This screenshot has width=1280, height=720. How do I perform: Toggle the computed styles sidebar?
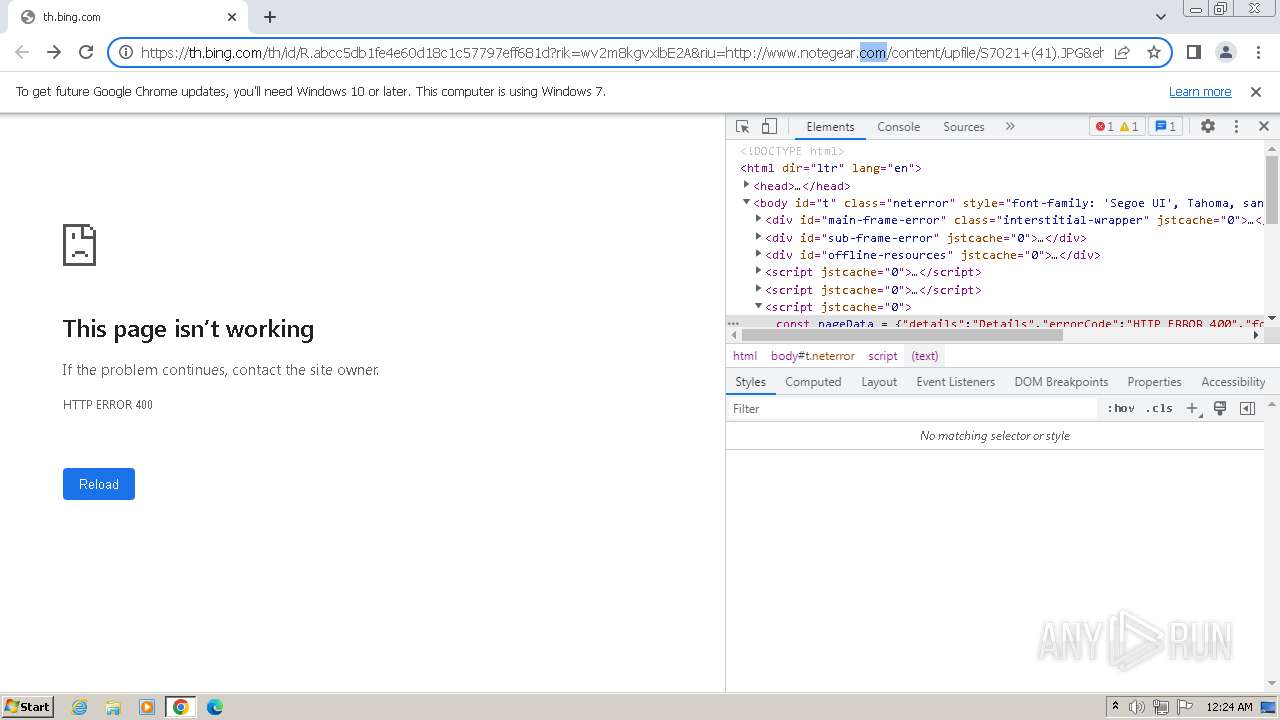click(1247, 409)
